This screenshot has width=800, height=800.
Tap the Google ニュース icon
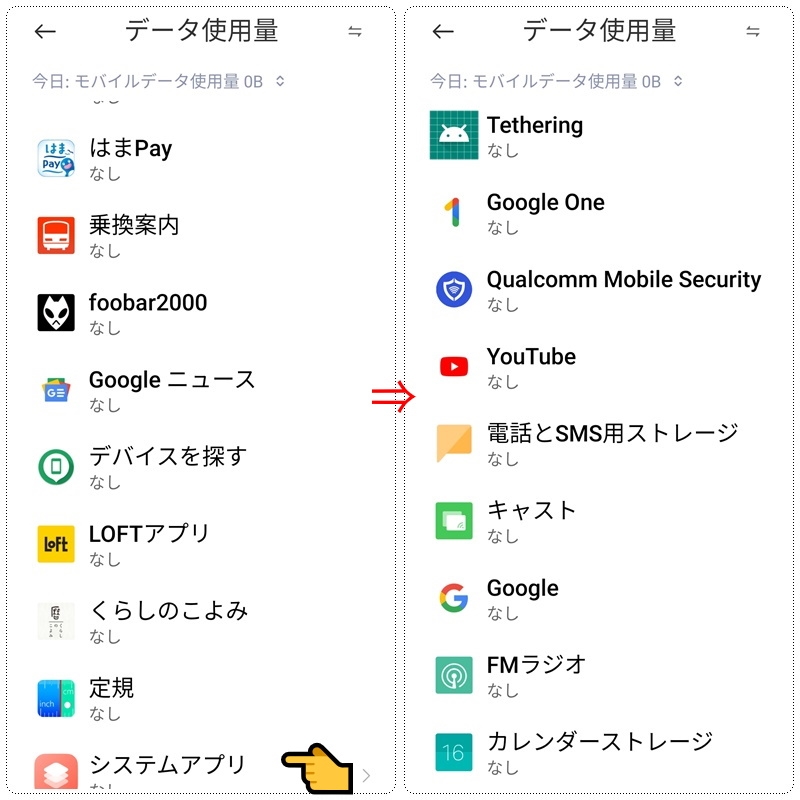(x=56, y=390)
